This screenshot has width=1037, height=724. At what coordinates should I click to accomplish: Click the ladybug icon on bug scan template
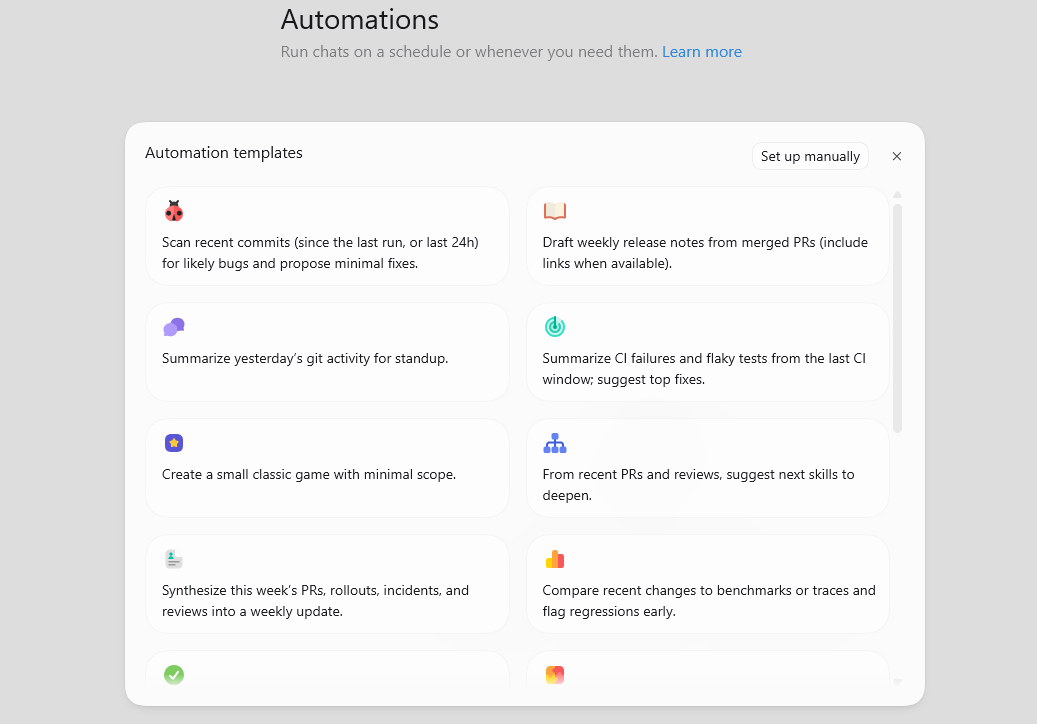174,211
